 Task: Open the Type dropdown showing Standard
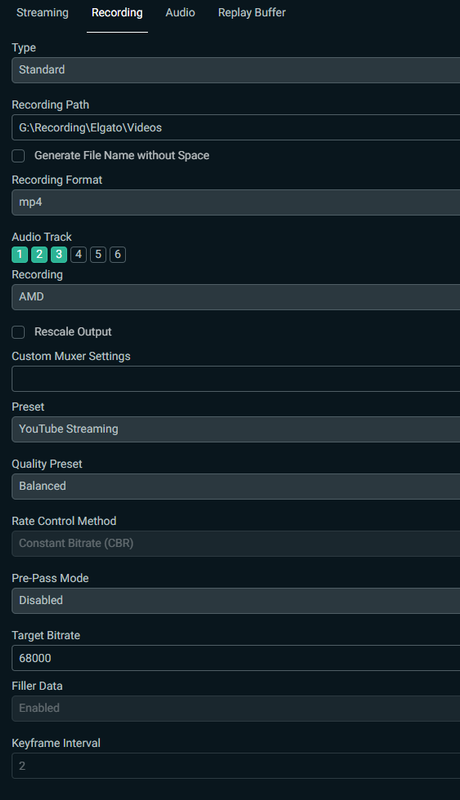(236, 70)
